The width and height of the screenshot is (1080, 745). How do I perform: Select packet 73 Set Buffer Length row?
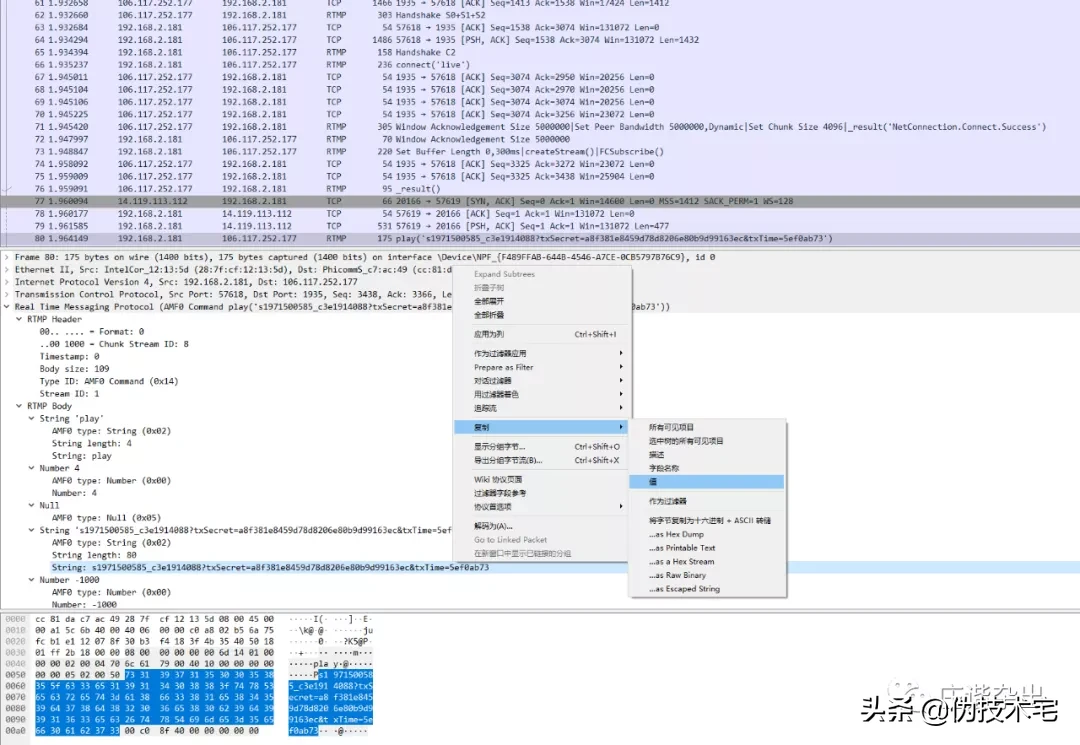pyautogui.click(x=540, y=151)
